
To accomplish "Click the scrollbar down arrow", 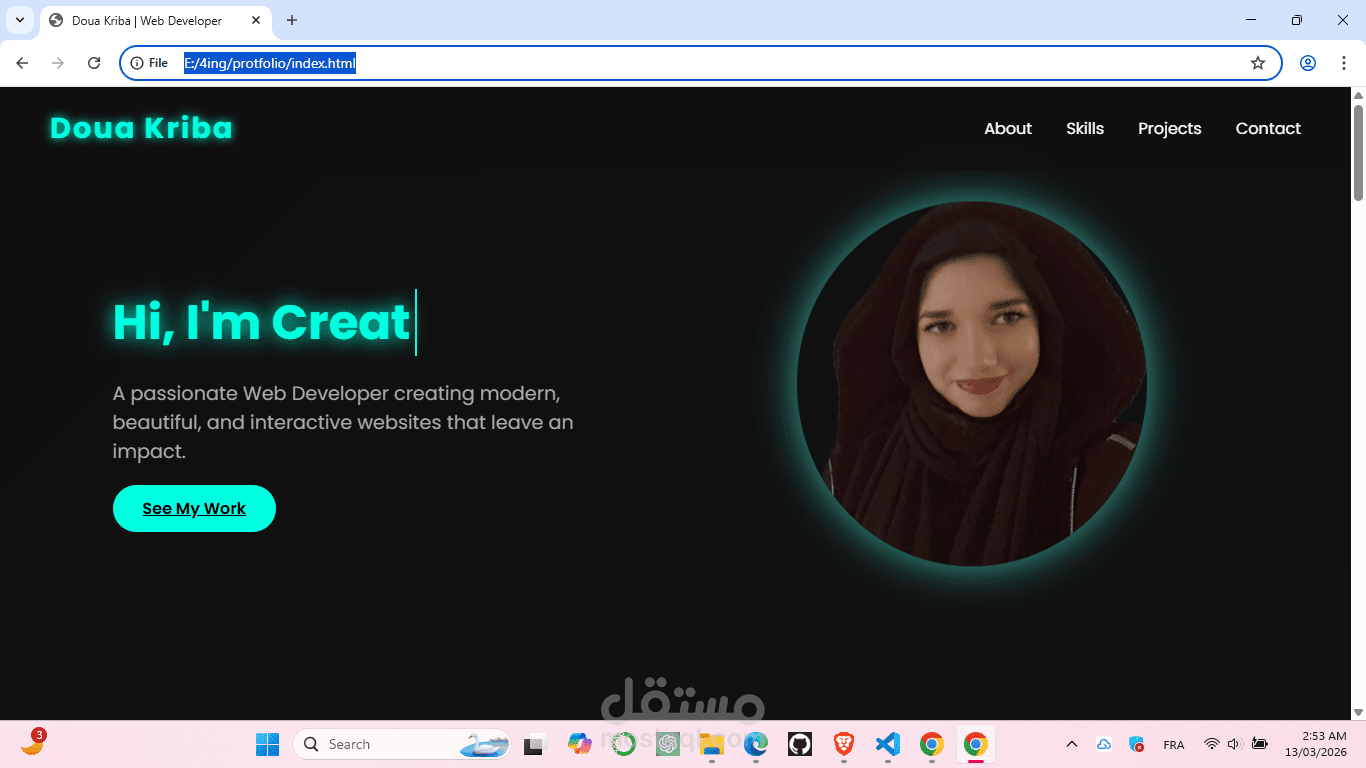I will coord(1358,712).
